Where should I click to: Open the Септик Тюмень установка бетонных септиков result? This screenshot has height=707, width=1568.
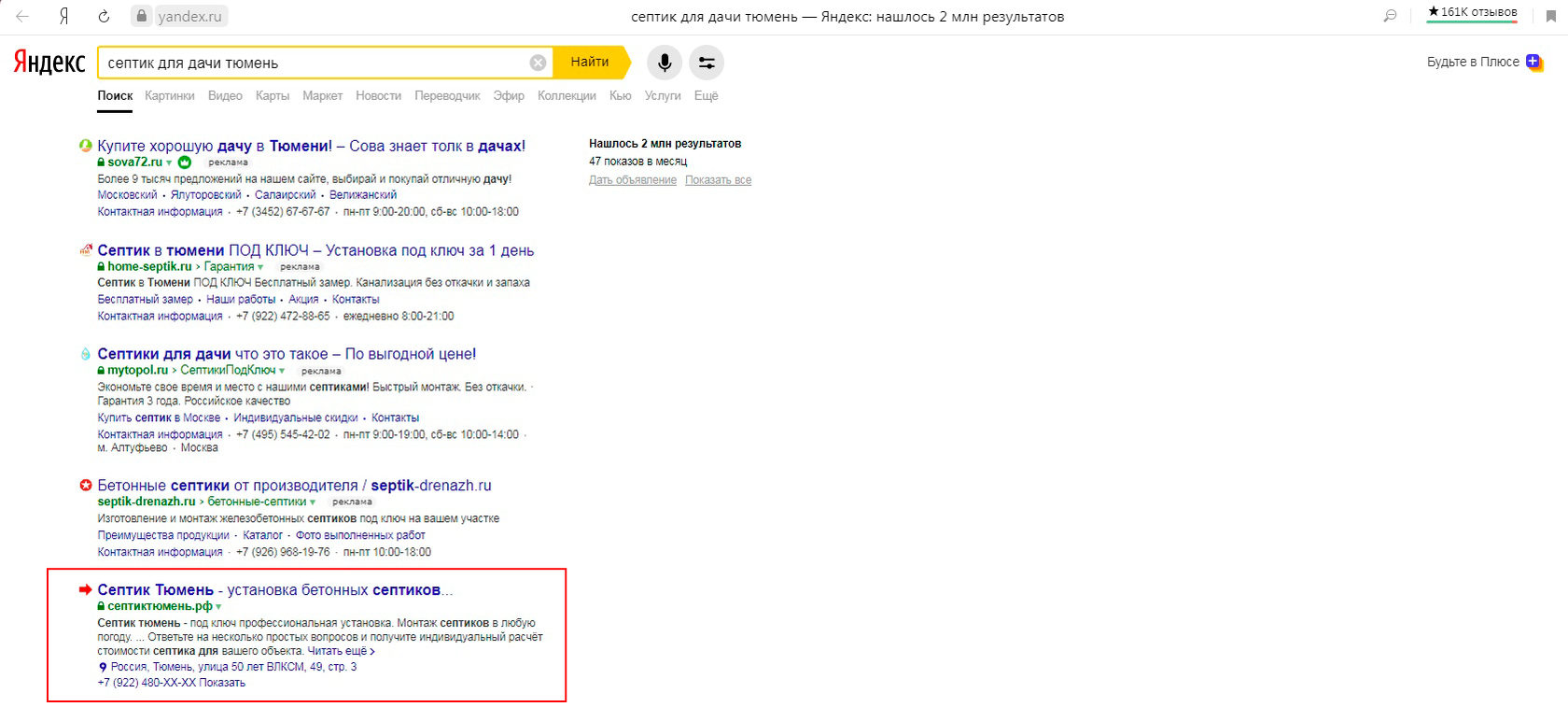click(275, 590)
